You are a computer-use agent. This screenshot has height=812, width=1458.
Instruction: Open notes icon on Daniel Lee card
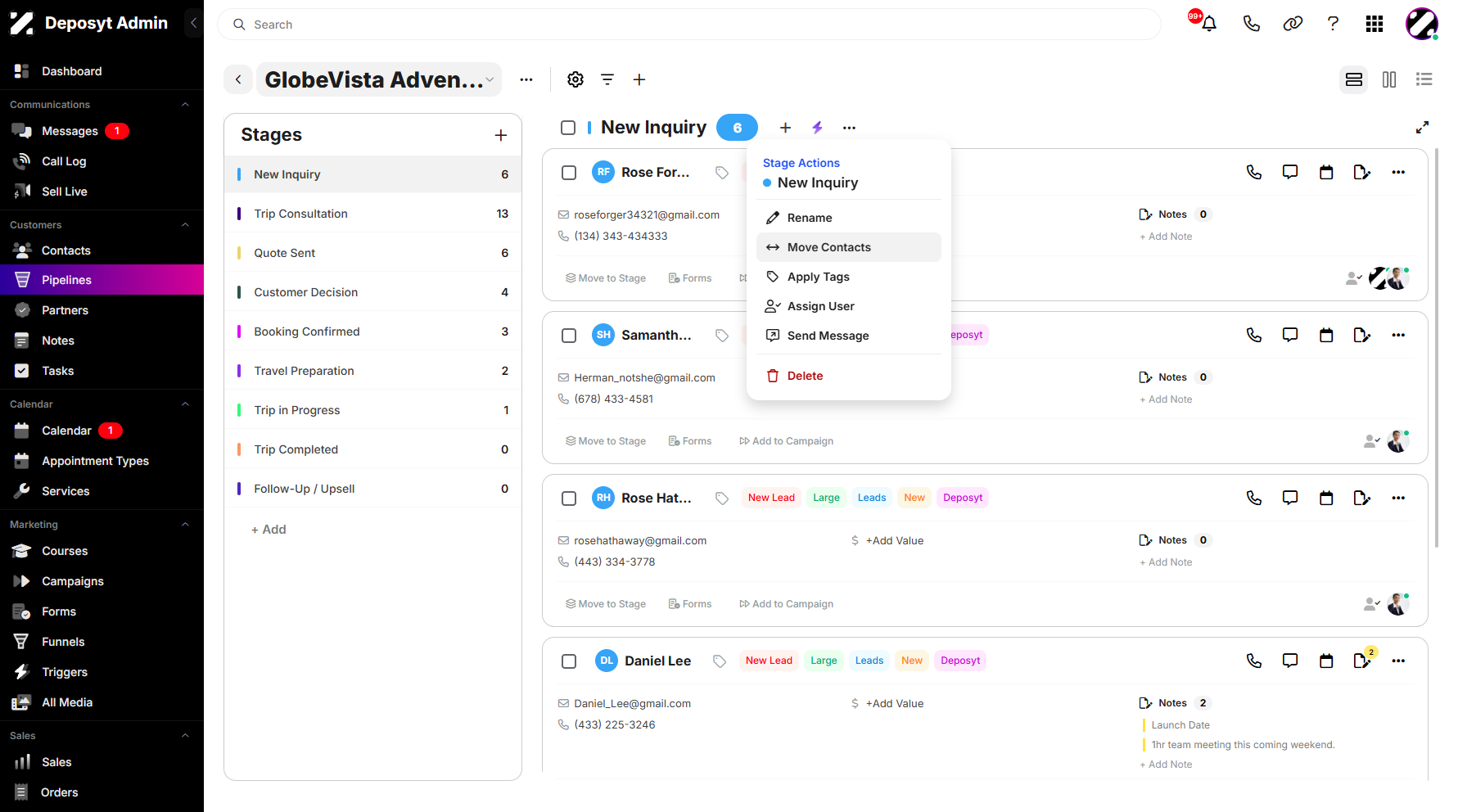coord(1362,661)
